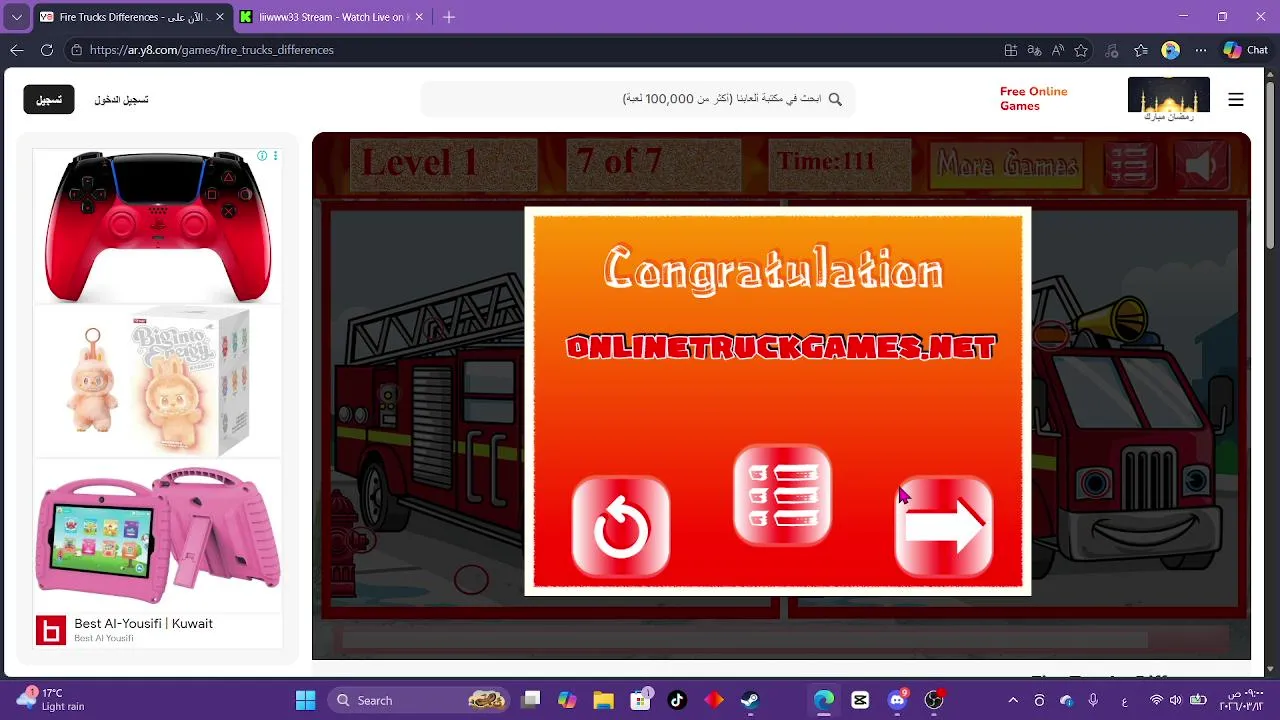Open a new browser tab
Screen dimensions: 1280x720
point(449,17)
